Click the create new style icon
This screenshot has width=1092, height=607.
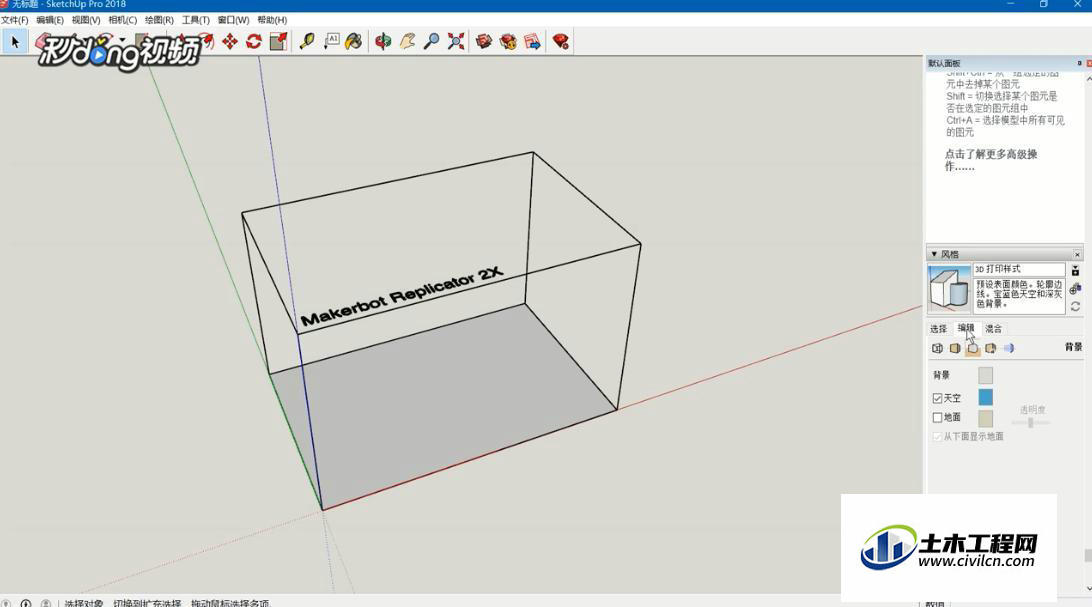1075,288
